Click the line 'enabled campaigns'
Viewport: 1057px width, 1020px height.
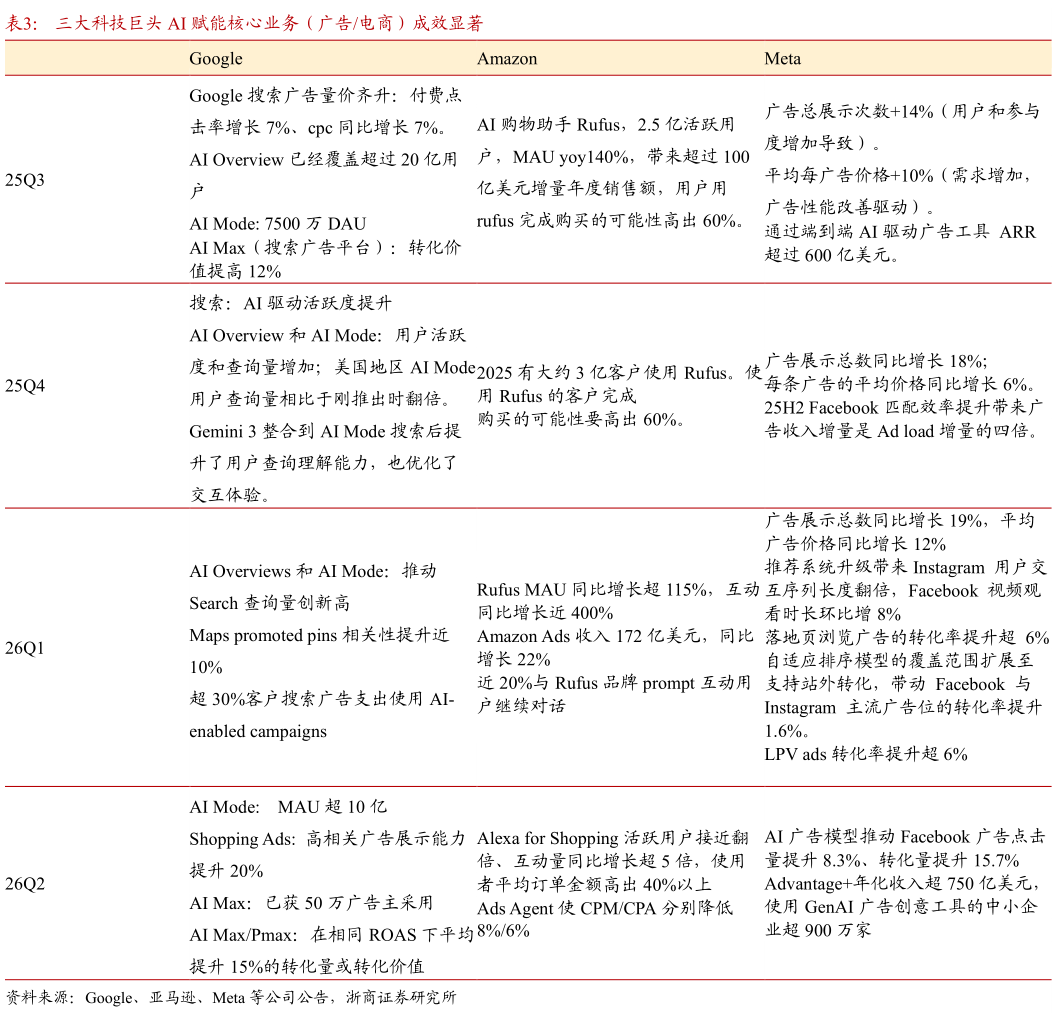[x=258, y=731]
